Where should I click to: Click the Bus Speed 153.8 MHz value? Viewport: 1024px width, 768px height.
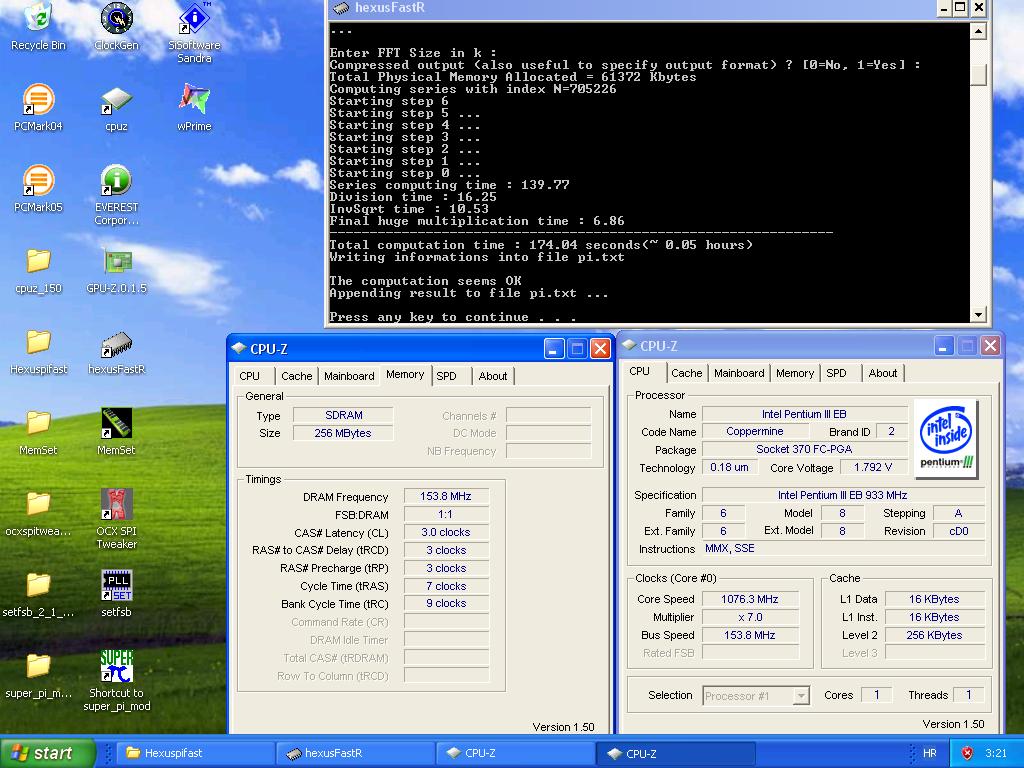coord(750,635)
